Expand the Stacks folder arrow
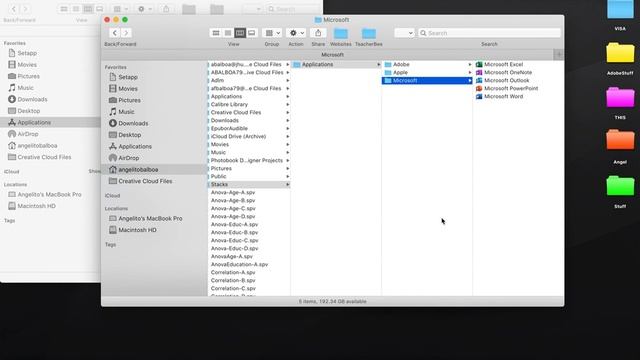The image size is (640, 360). (288, 184)
